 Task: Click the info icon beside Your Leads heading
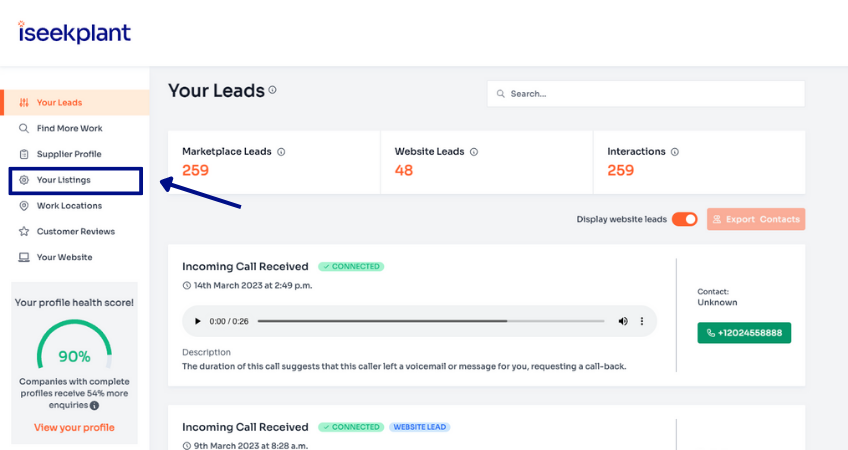coord(272,90)
